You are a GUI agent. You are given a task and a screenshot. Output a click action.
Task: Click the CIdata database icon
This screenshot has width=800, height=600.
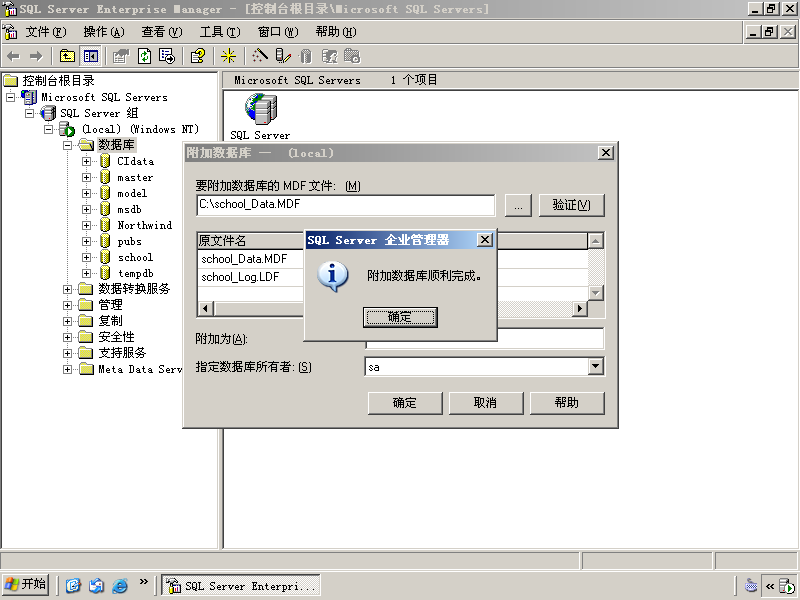(x=105, y=161)
